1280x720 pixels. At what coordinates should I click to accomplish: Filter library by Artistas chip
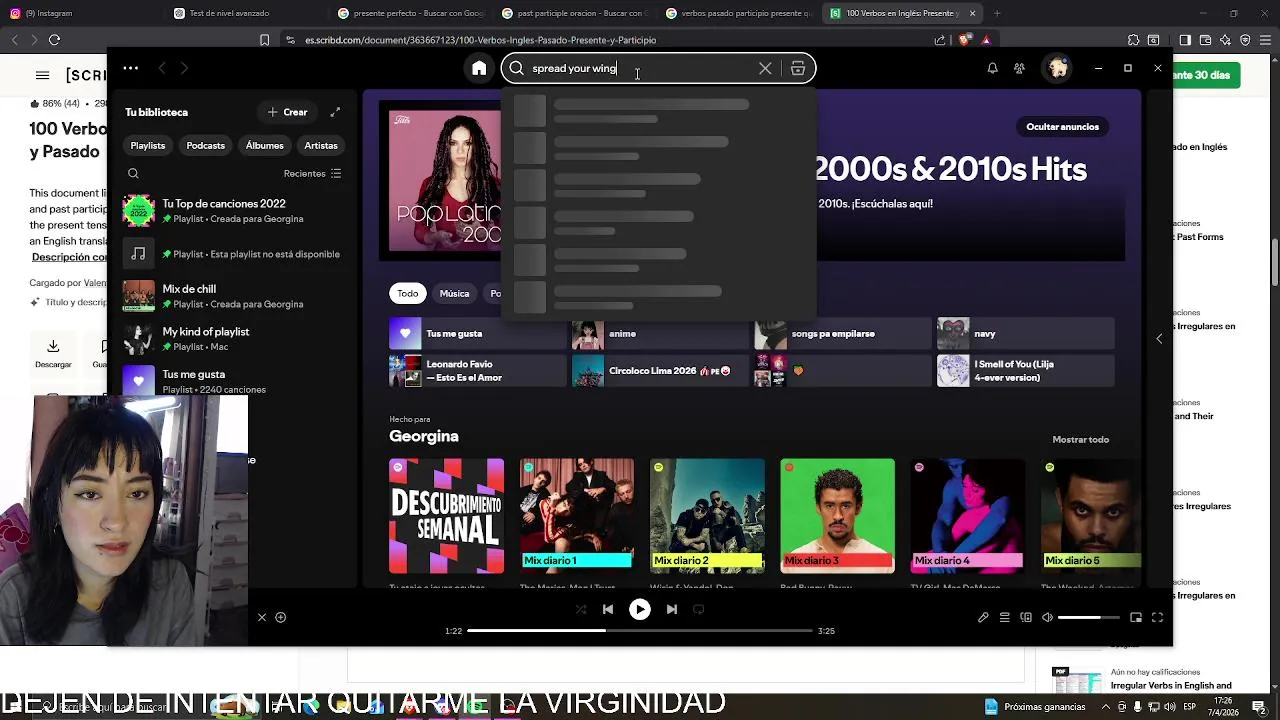pos(321,145)
